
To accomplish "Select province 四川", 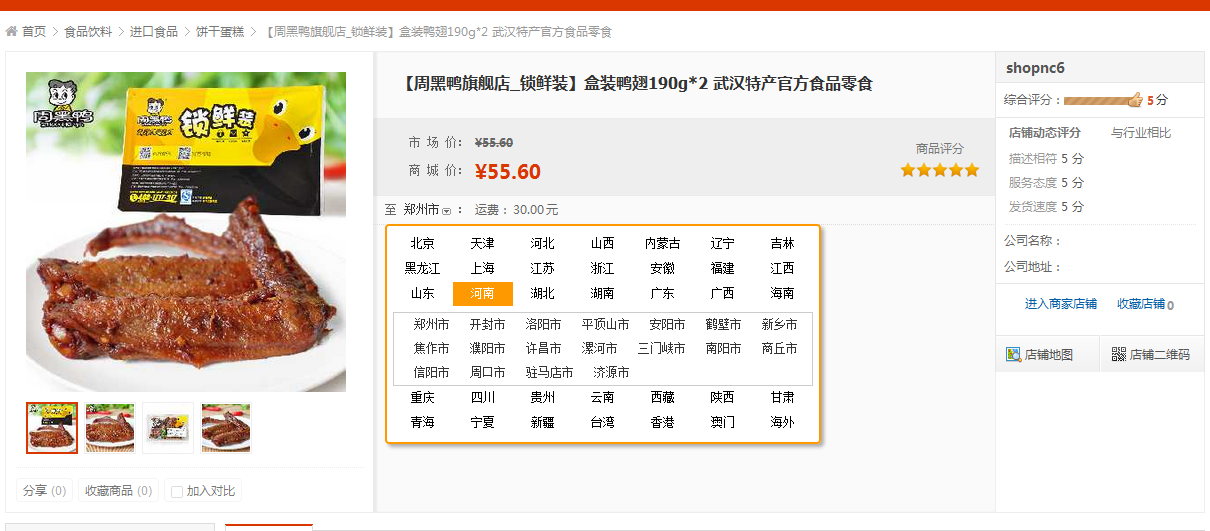I will [x=482, y=397].
